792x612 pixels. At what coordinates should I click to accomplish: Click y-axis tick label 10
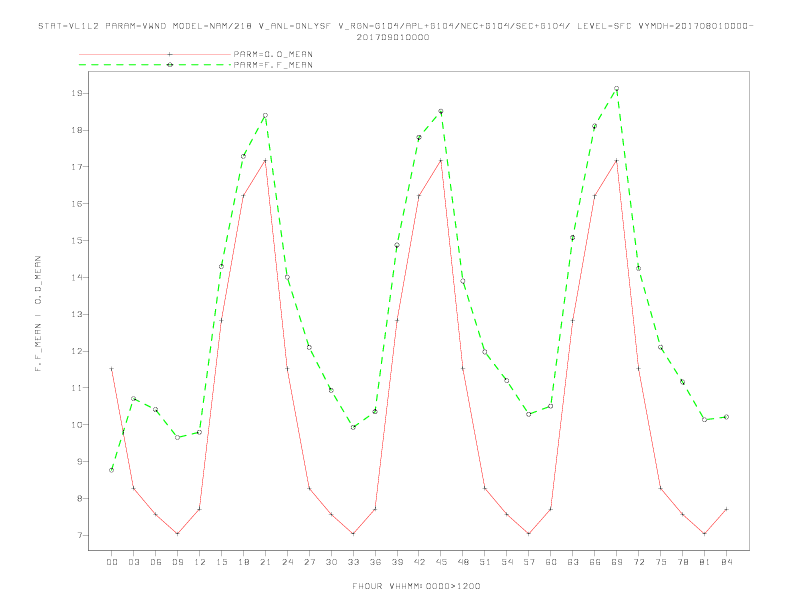pos(77,425)
